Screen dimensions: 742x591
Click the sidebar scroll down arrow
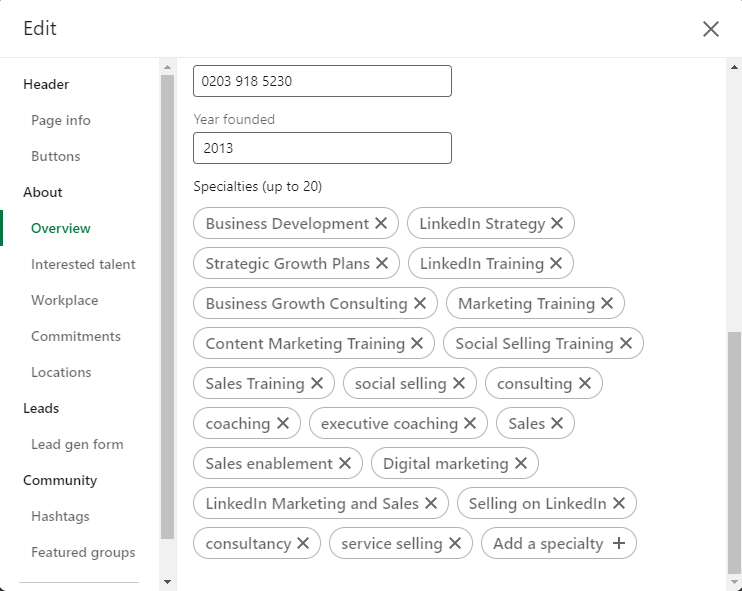pyautogui.click(x=167, y=581)
